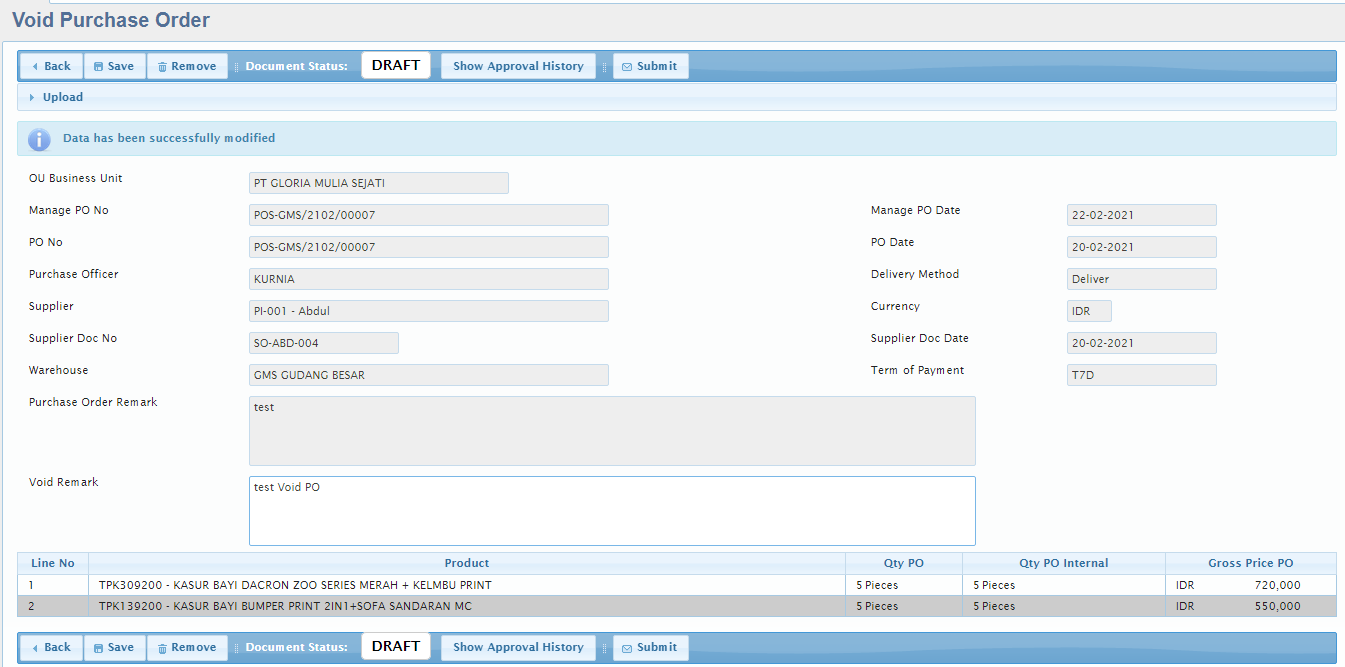This screenshot has width=1345, height=667.
Task: Click the Void Purchase Order page title
Action: point(111,20)
